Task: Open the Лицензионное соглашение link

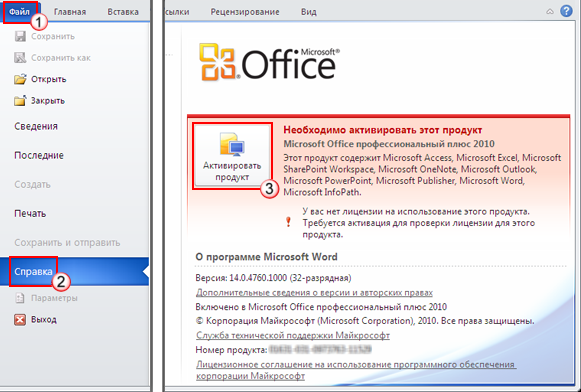Action: pyautogui.click(x=356, y=370)
